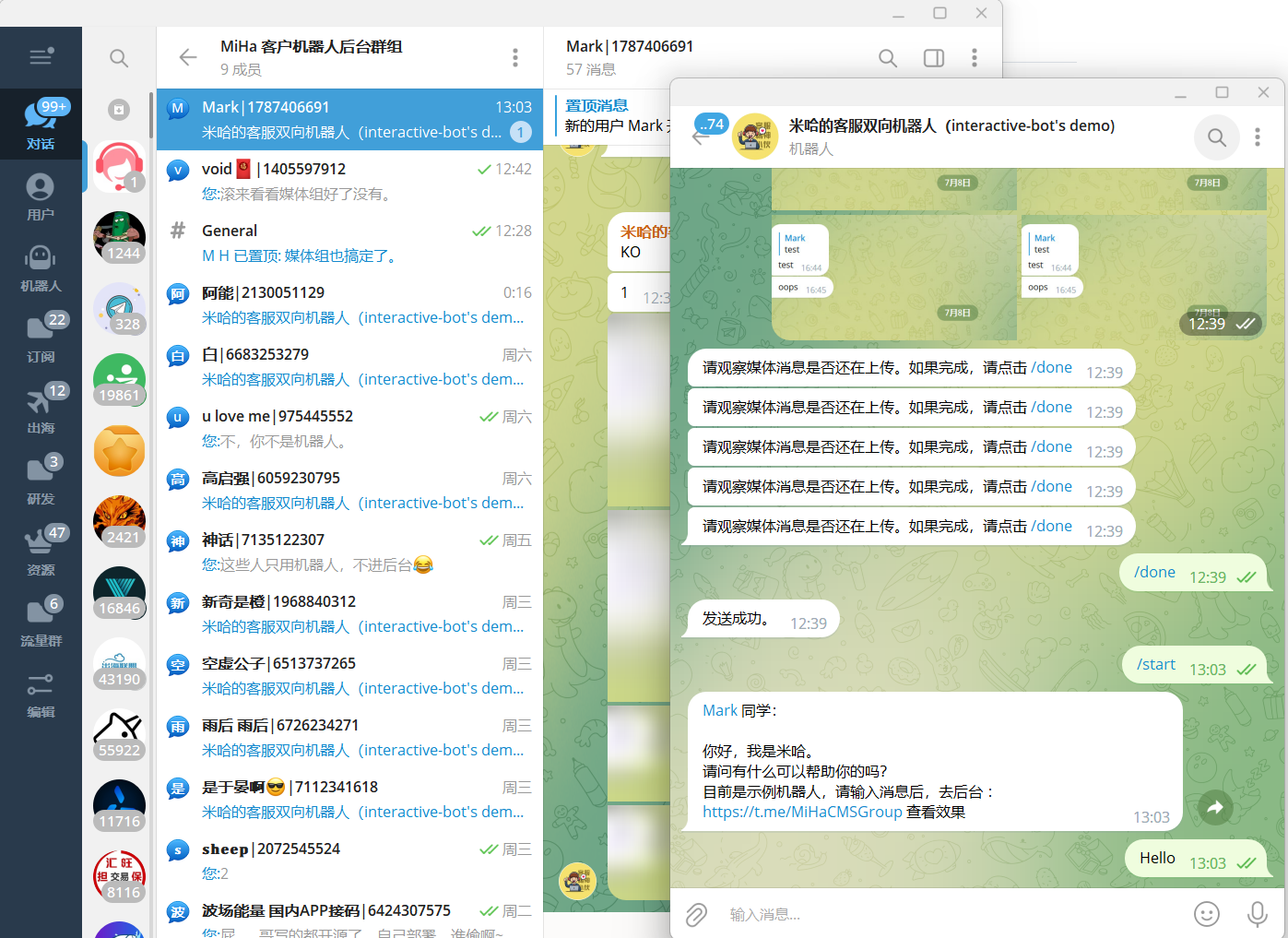Open topic 是于晏啊|7112341618
Image resolution: width=1288 pixels, height=938 pixels.
349,799
